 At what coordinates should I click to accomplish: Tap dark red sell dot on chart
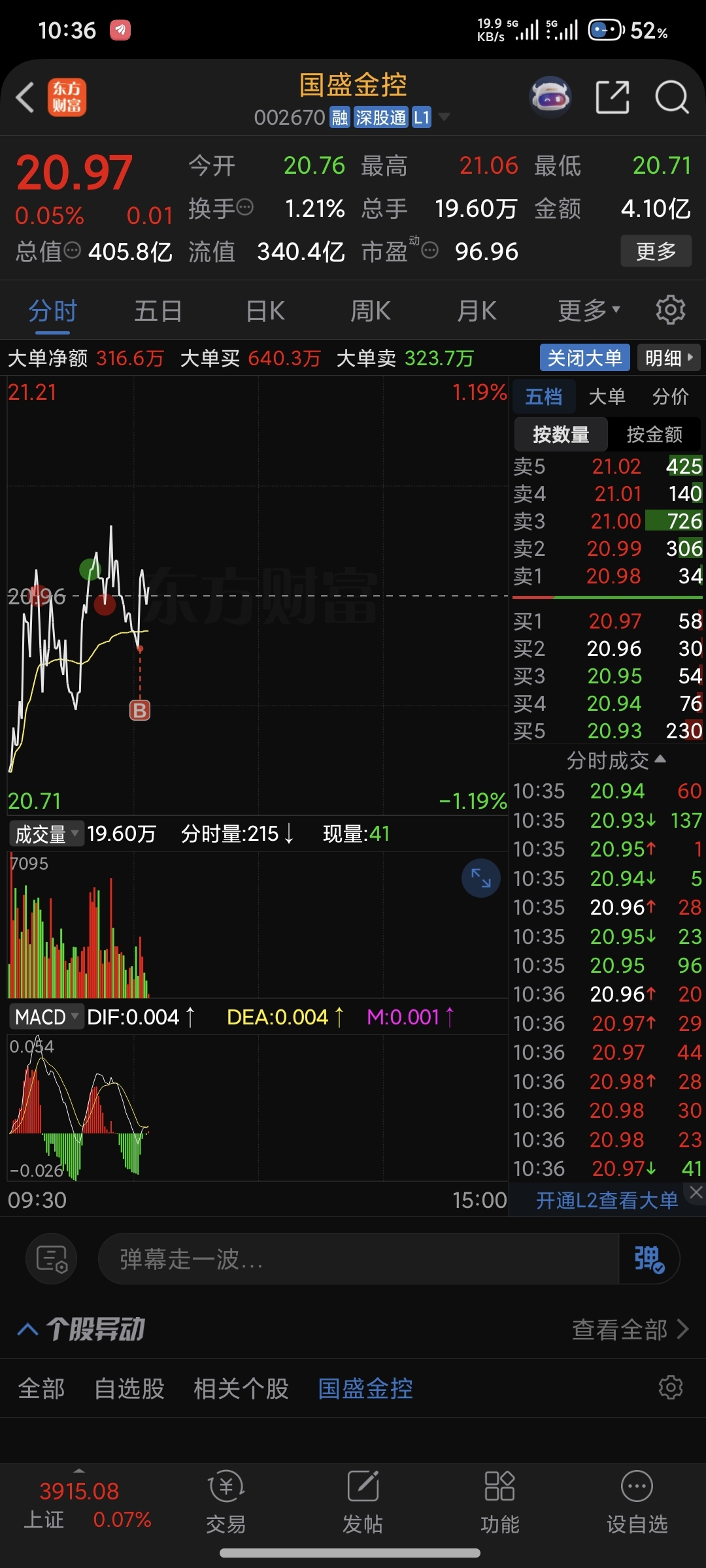(105, 604)
